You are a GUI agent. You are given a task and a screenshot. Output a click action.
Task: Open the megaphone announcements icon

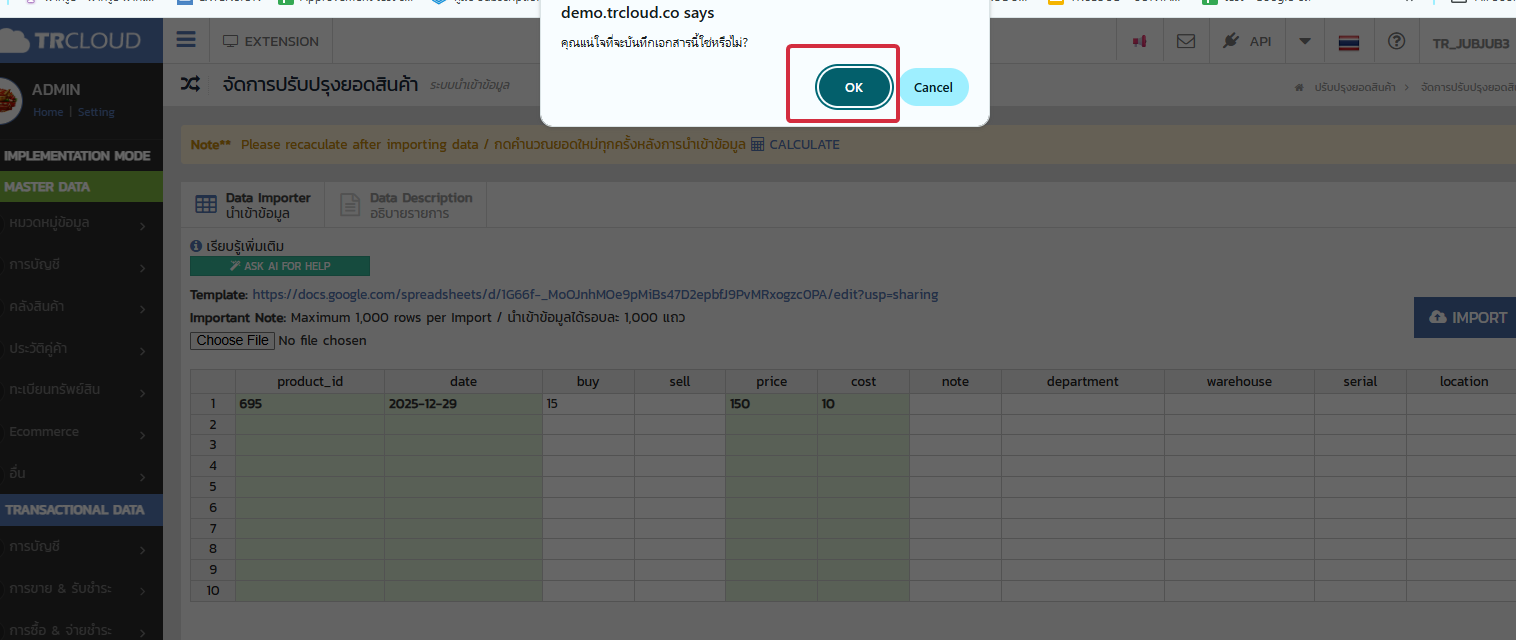1138,42
